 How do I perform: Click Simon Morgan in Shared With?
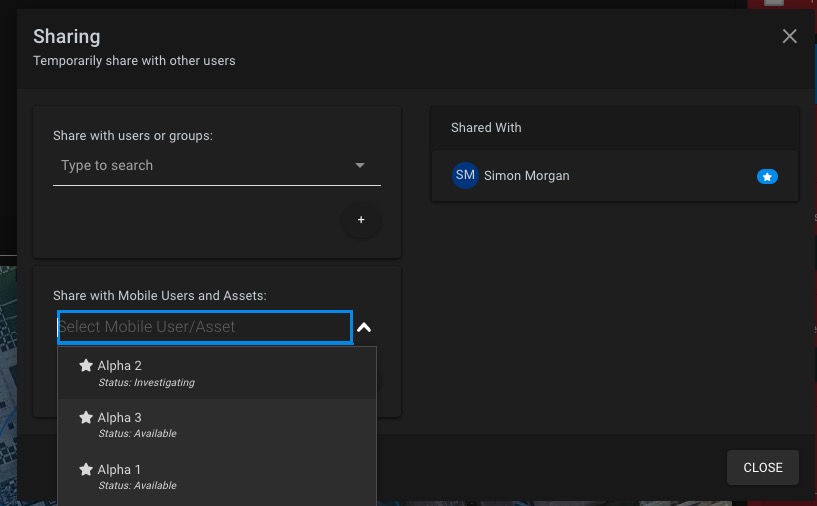(615, 176)
